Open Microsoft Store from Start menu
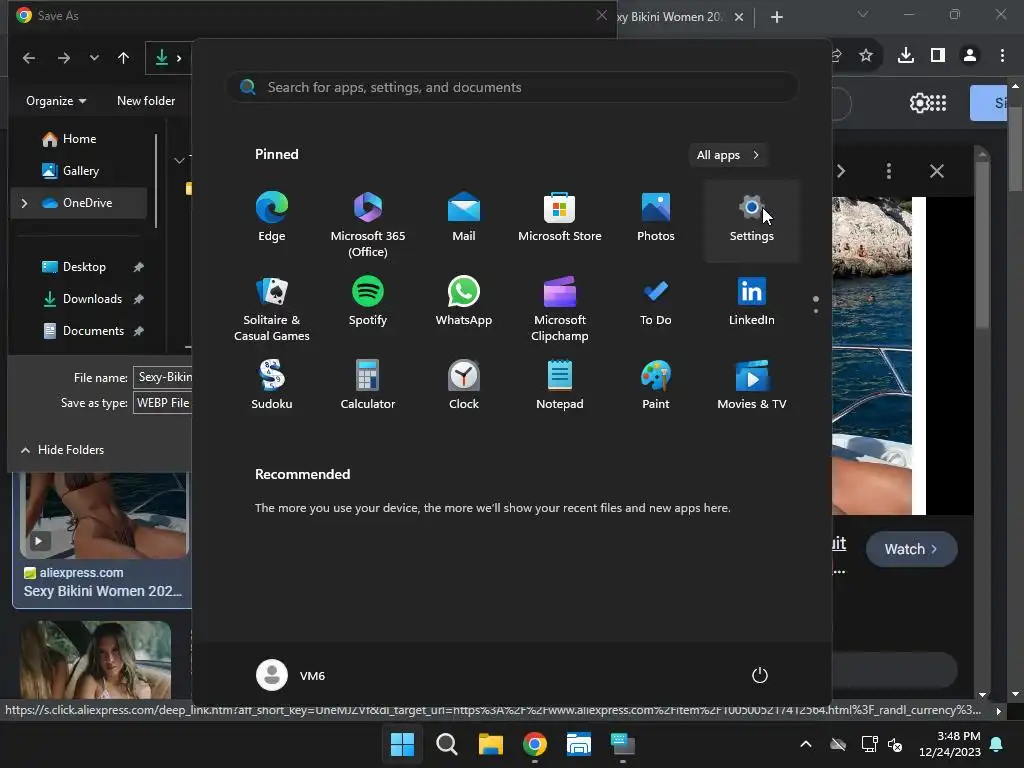This screenshot has width=1024, height=768. 560,217
